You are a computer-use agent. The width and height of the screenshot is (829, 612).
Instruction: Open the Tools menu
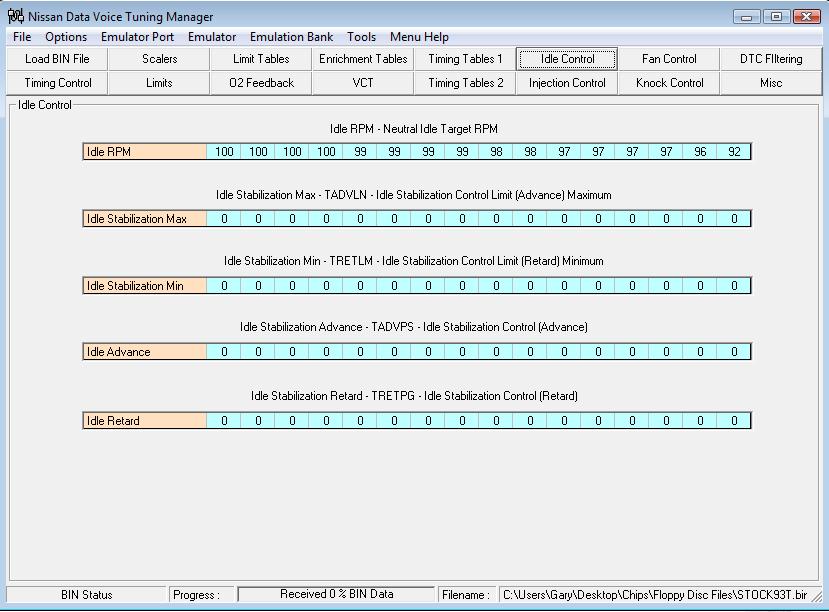click(x=361, y=37)
